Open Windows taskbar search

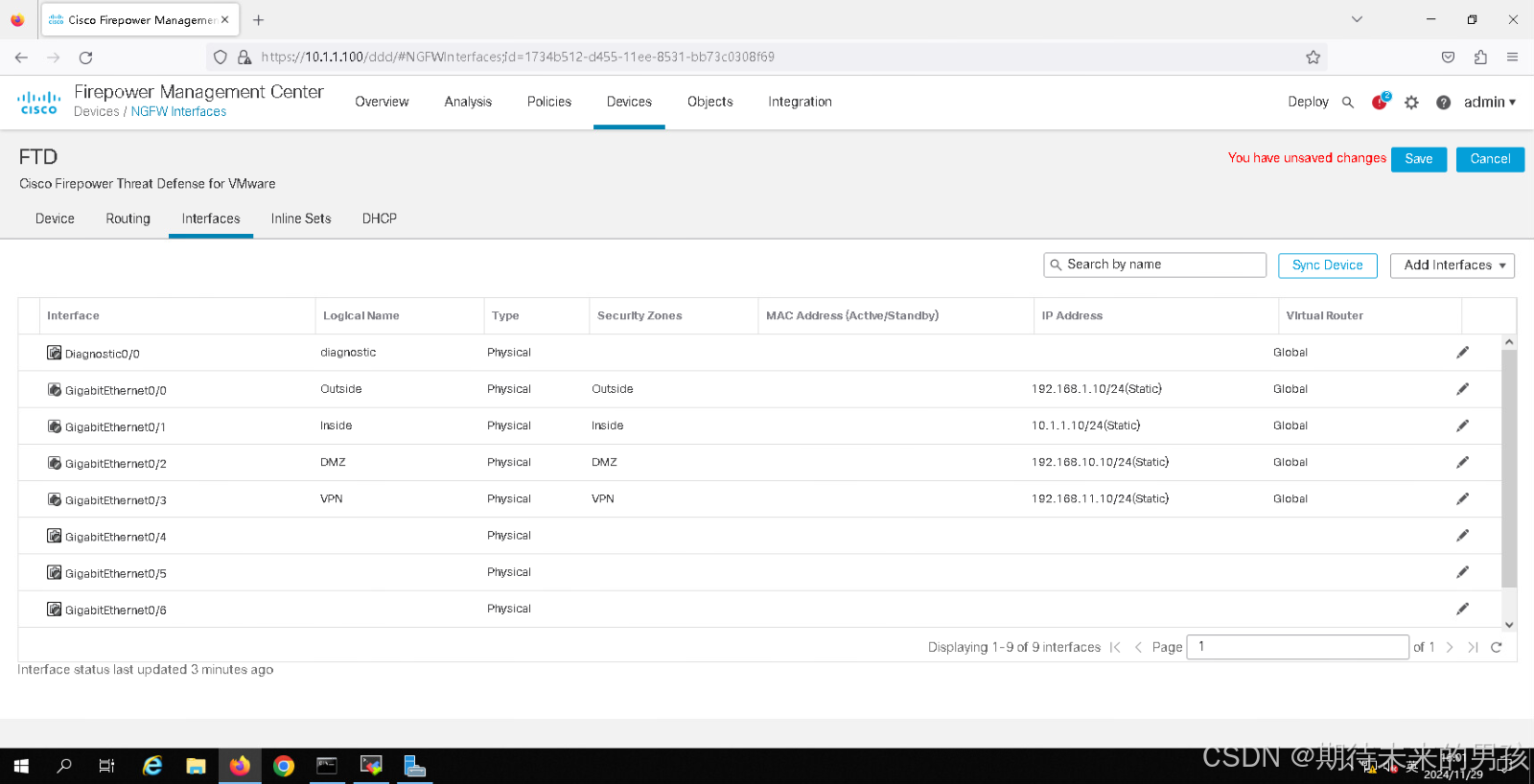click(x=64, y=766)
